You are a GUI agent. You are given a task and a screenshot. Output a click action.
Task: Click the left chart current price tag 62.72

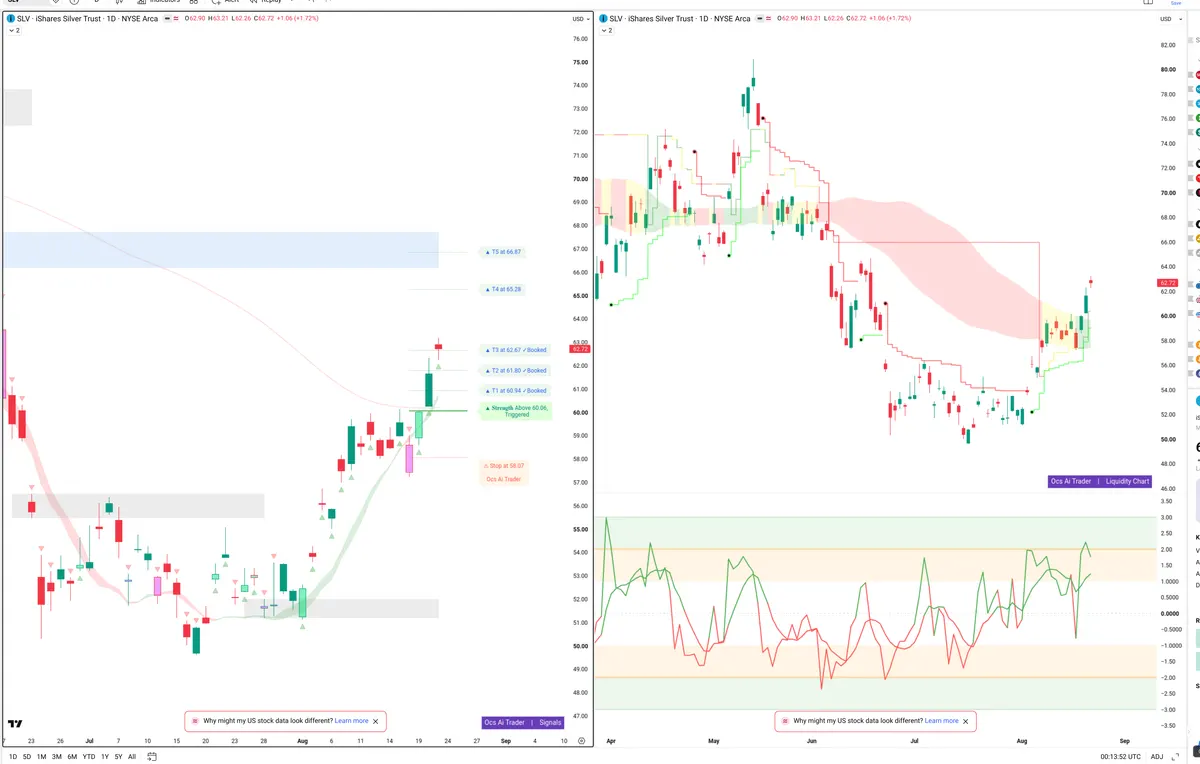(579, 348)
